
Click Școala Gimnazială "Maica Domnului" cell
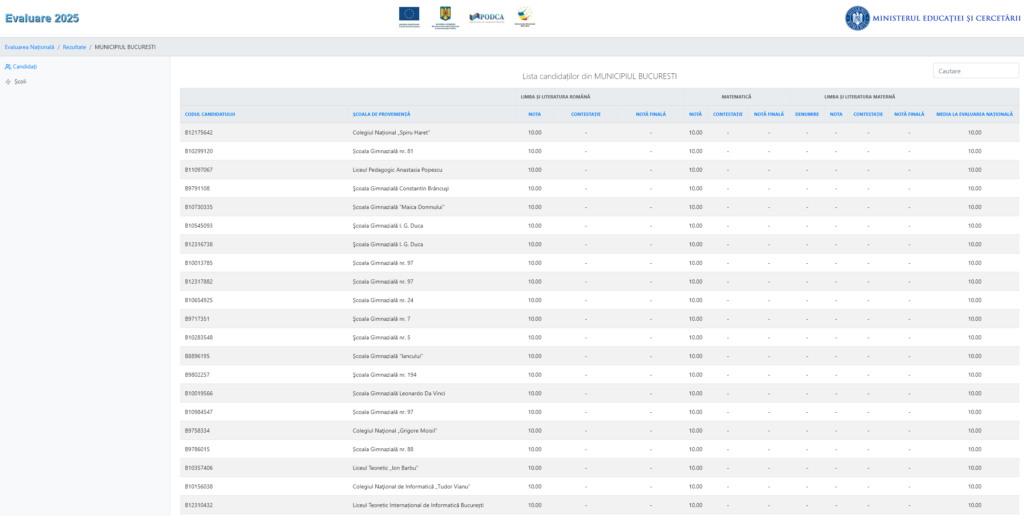coord(398,207)
